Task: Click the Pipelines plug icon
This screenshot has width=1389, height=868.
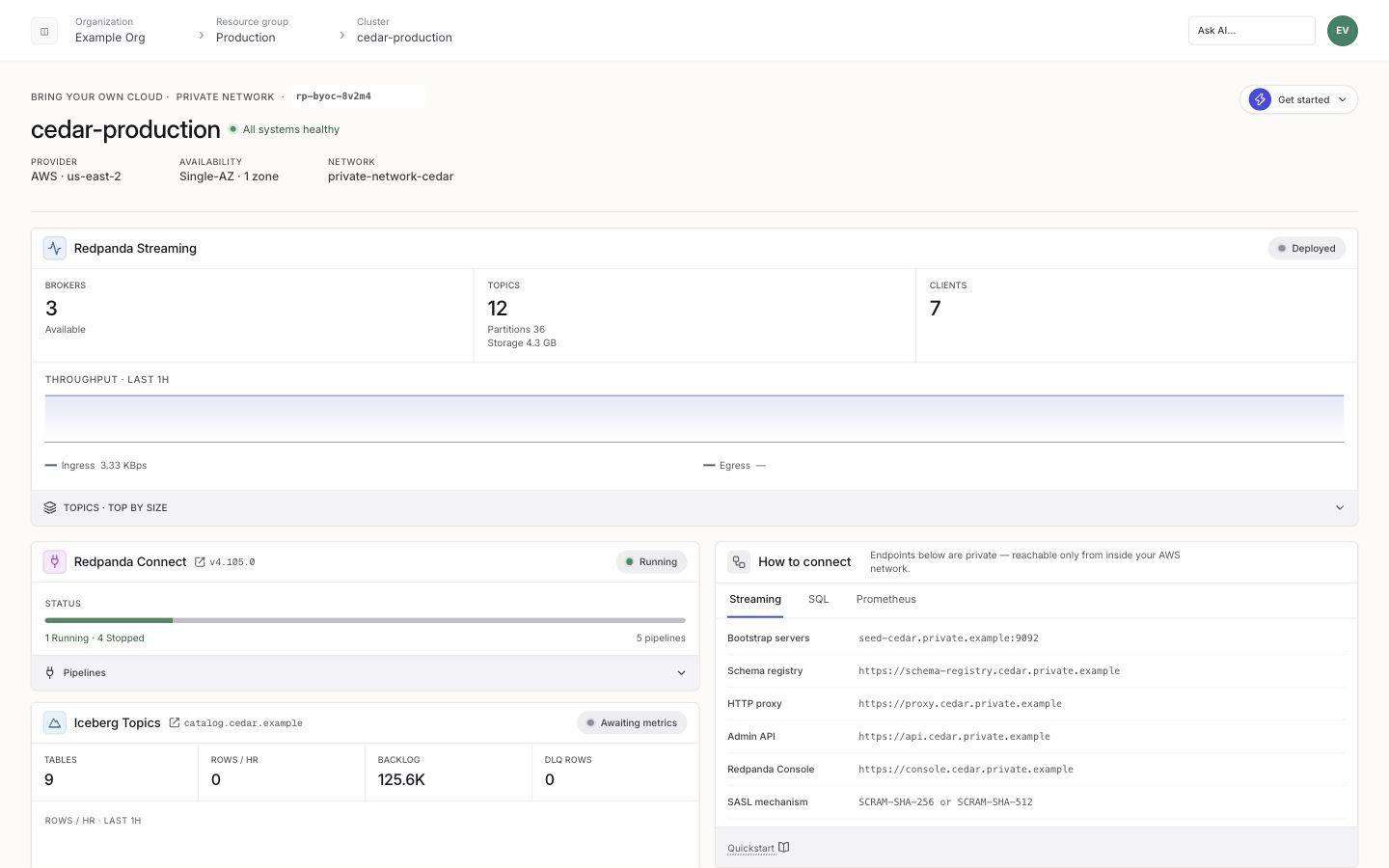Action: coord(50,672)
